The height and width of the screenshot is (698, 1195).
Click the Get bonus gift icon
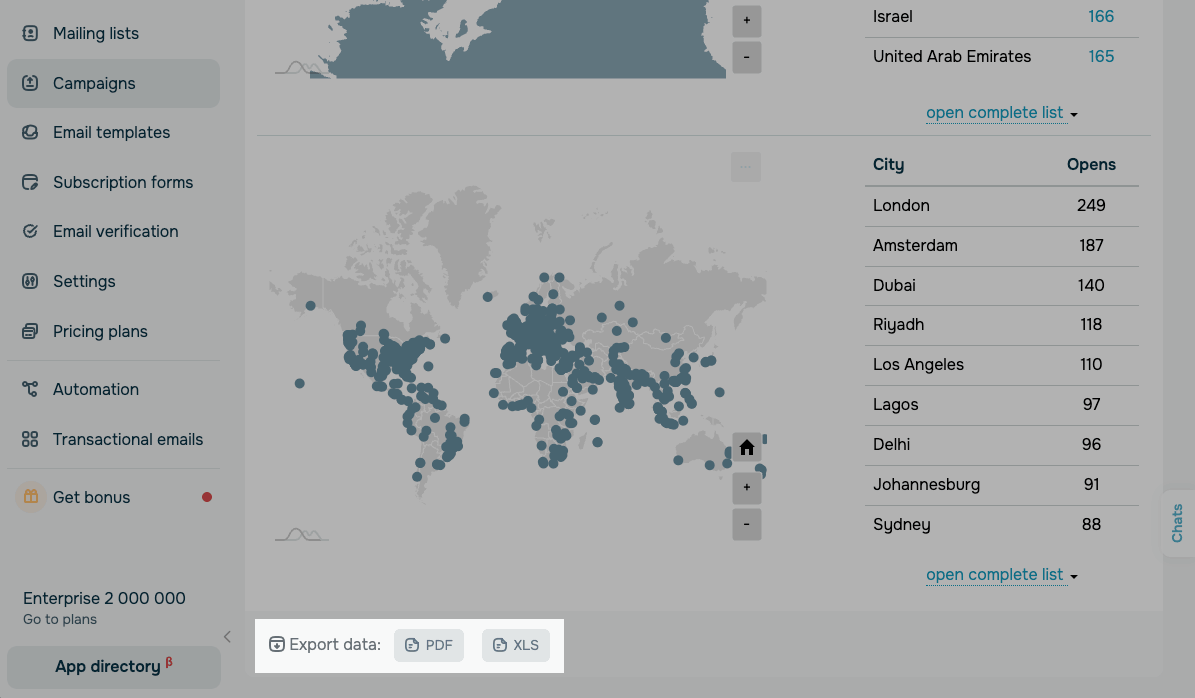coord(30,497)
